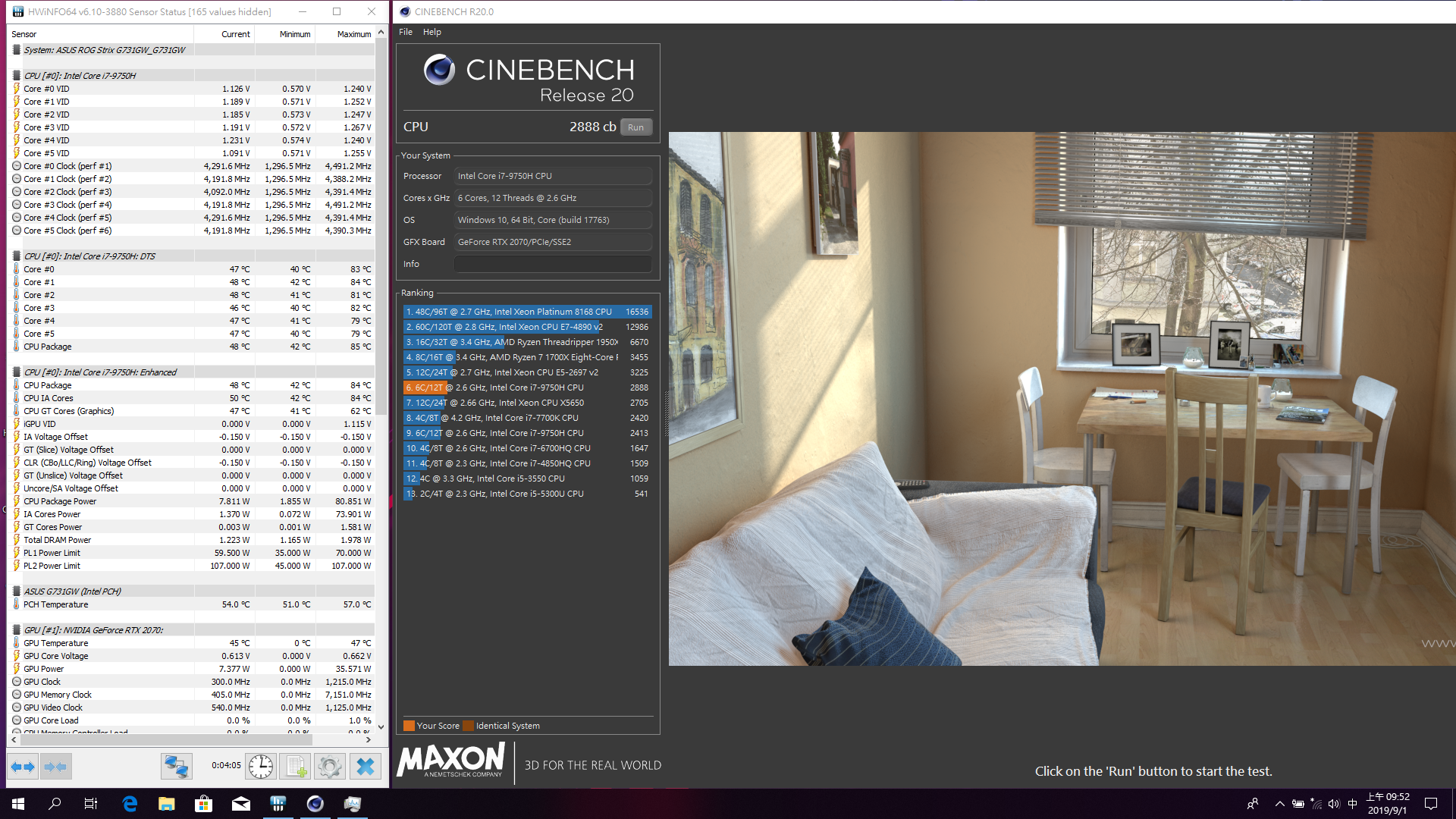Open HWiNFO sensor settings gear icon
Viewport: 1456px width, 819px height.
[330, 767]
